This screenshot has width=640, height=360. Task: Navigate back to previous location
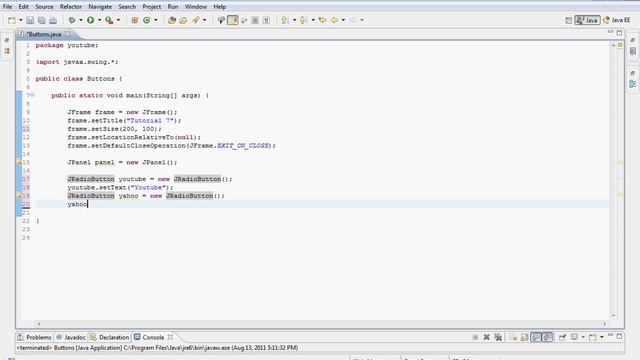pyautogui.click(x=334, y=20)
